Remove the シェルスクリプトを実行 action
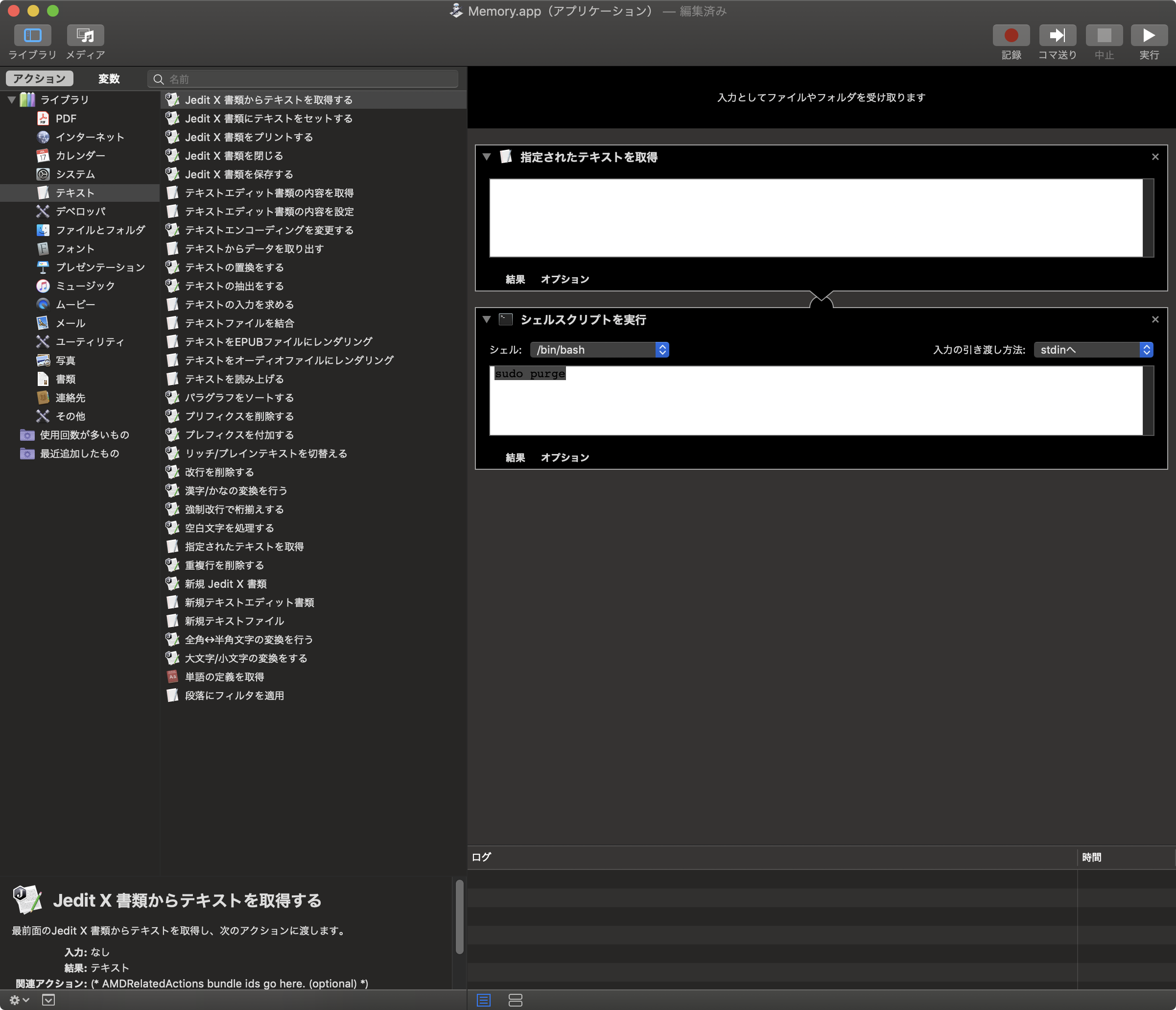The width and height of the screenshot is (1176, 1010). [1155, 320]
